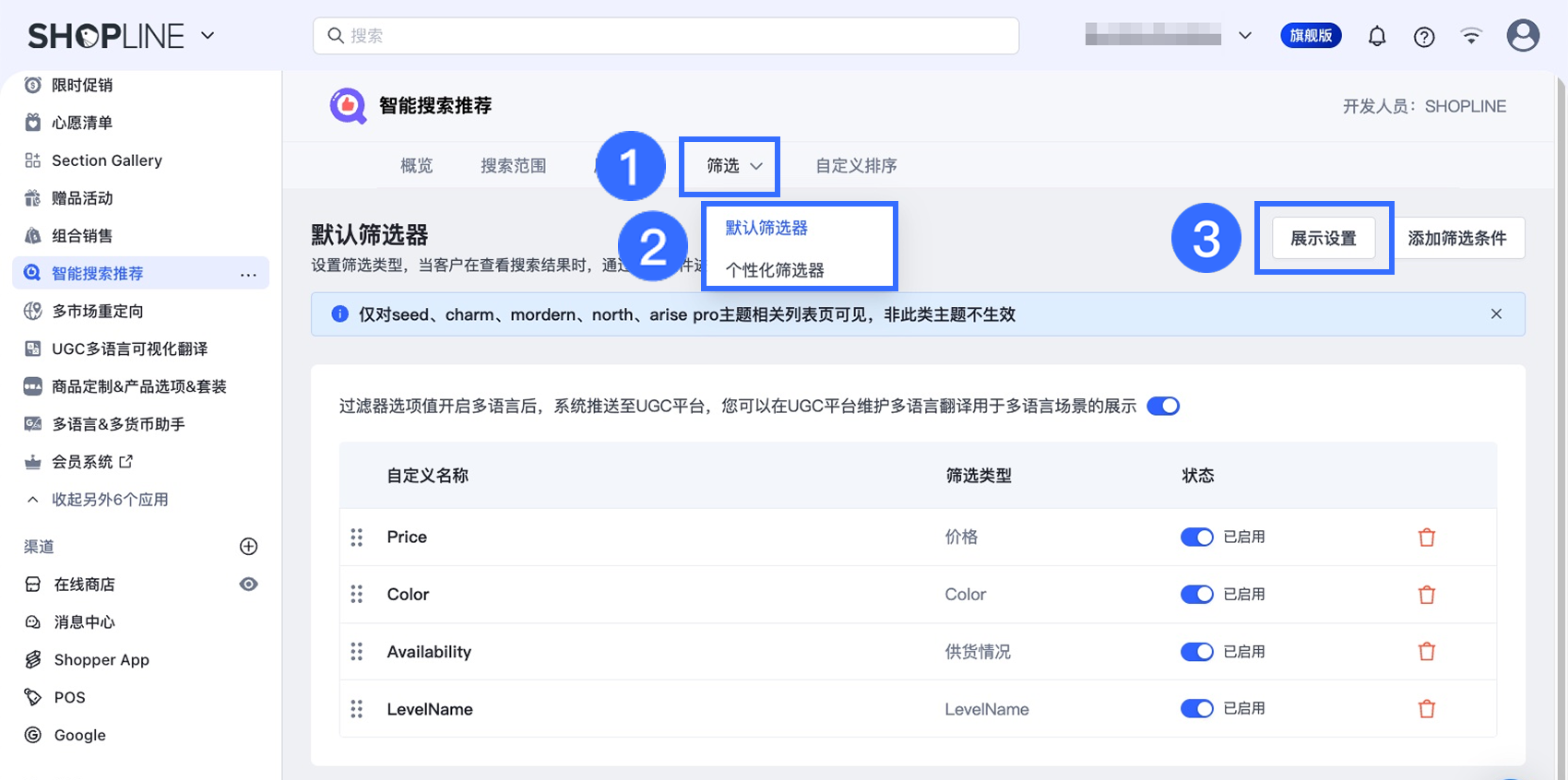1568x780 pixels.
Task: Disable the Price filter toggle
Action: tap(1196, 538)
